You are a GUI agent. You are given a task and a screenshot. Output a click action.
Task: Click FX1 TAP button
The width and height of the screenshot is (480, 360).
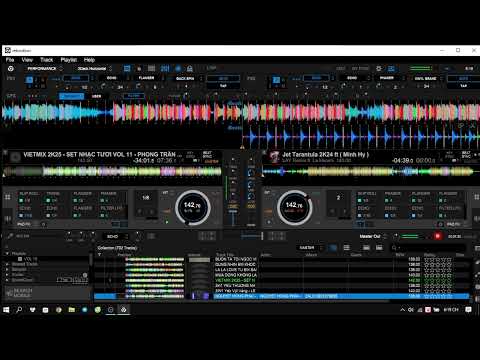(x=223, y=86)
